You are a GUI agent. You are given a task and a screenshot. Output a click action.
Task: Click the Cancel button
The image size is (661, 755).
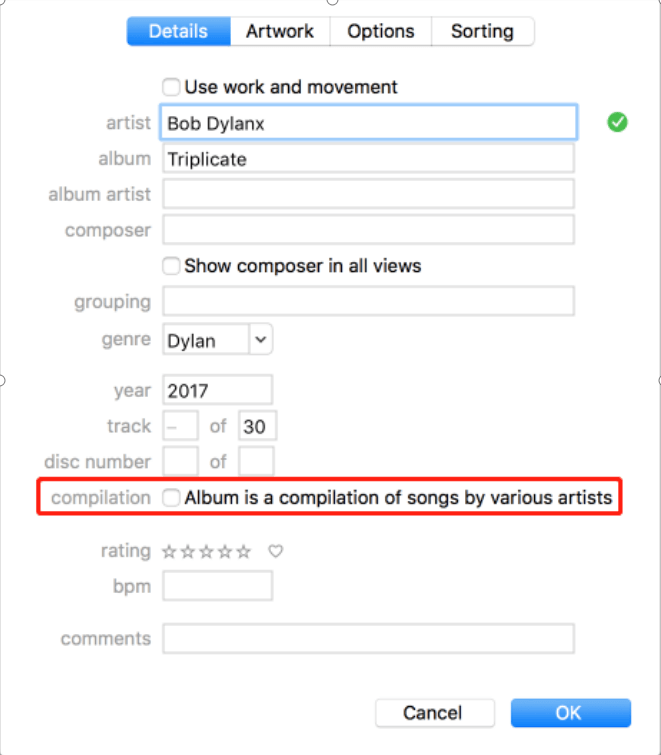tap(433, 713)
